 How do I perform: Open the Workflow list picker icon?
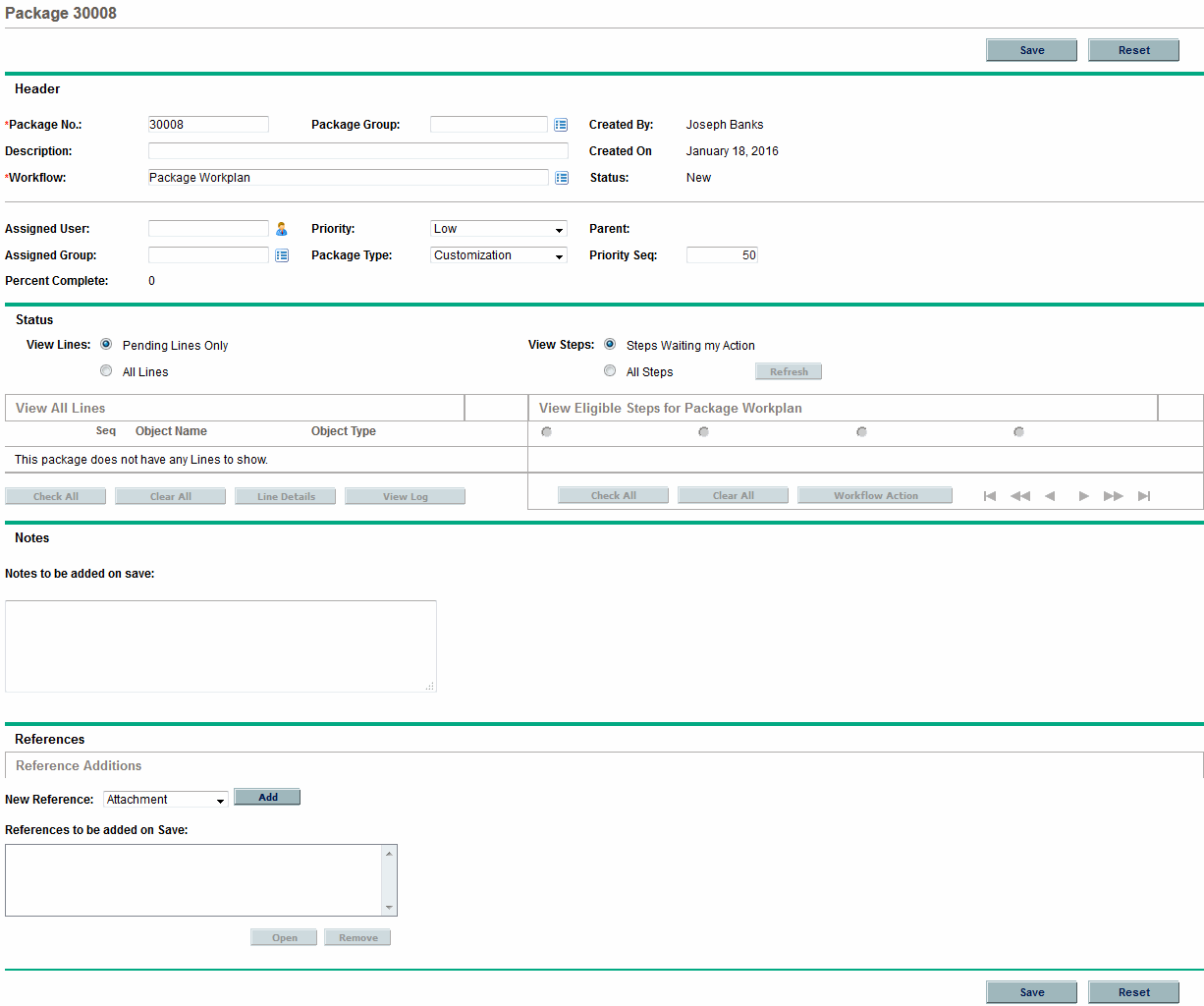tap(562, 178)
